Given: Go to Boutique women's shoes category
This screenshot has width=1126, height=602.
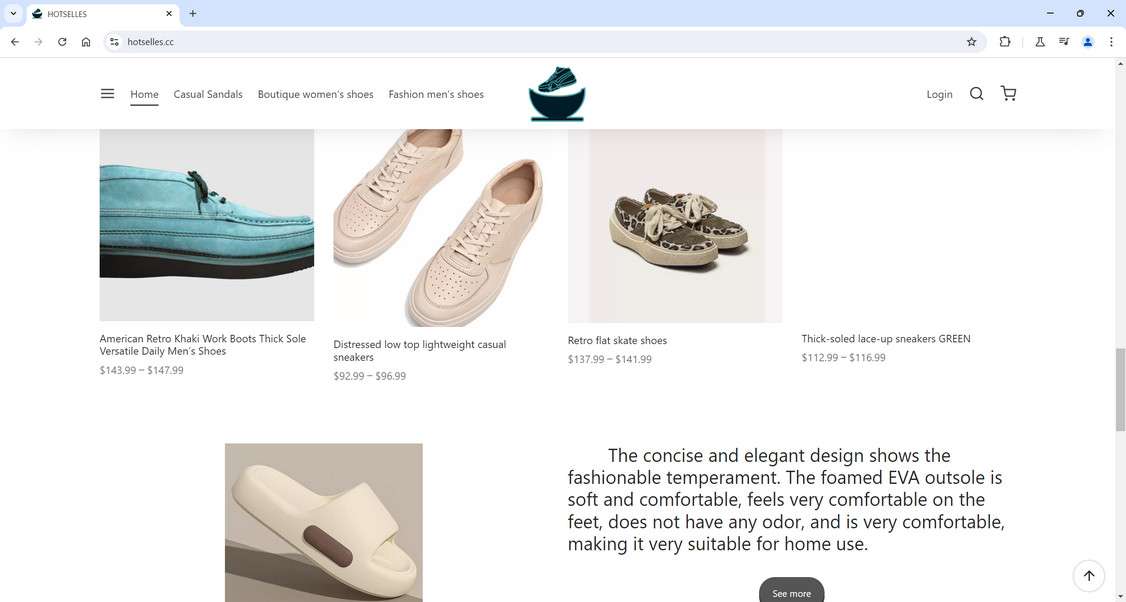Looking at the screenshot, I should [x=315, y=94].
